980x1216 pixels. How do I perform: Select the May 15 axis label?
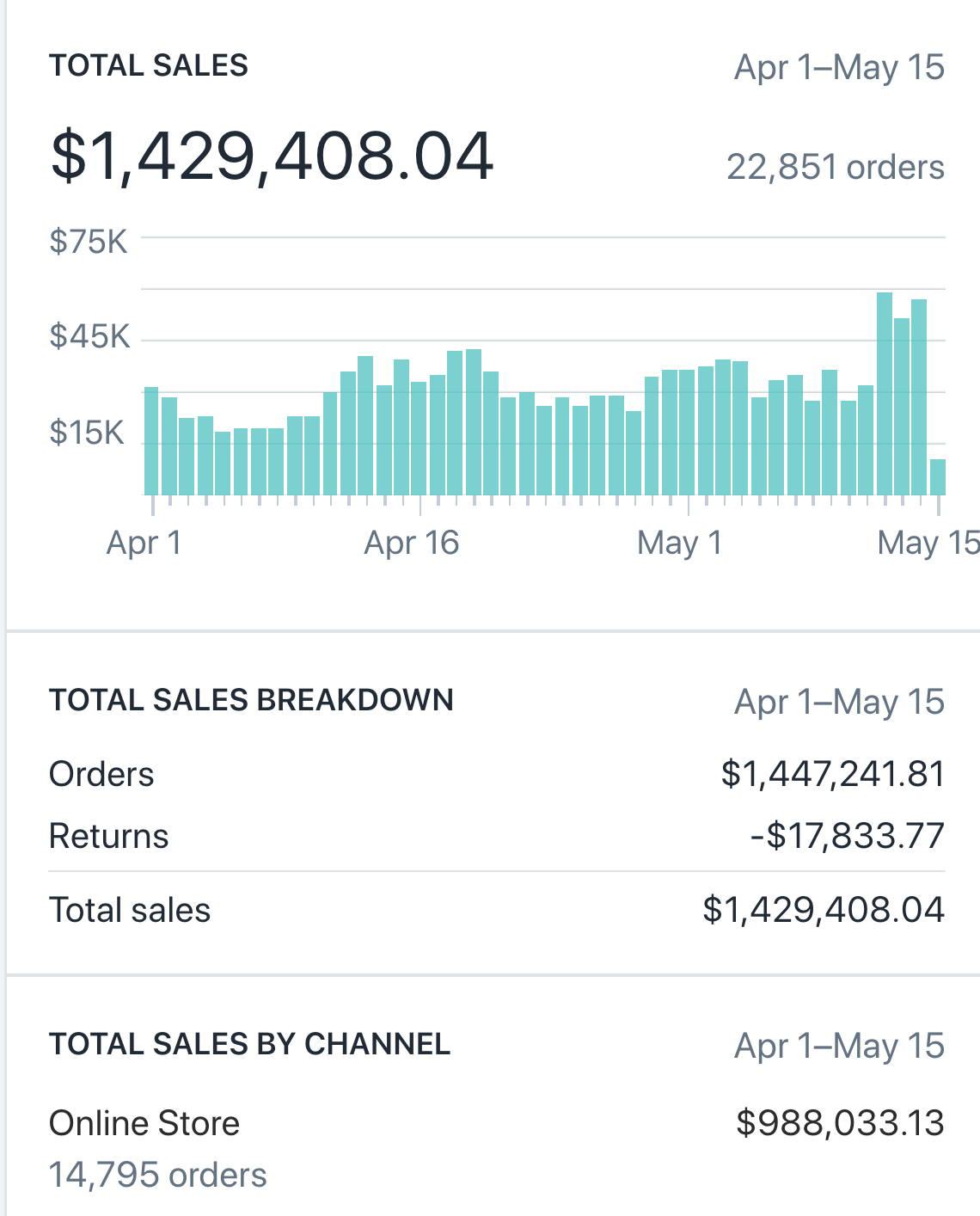(927, 543)
